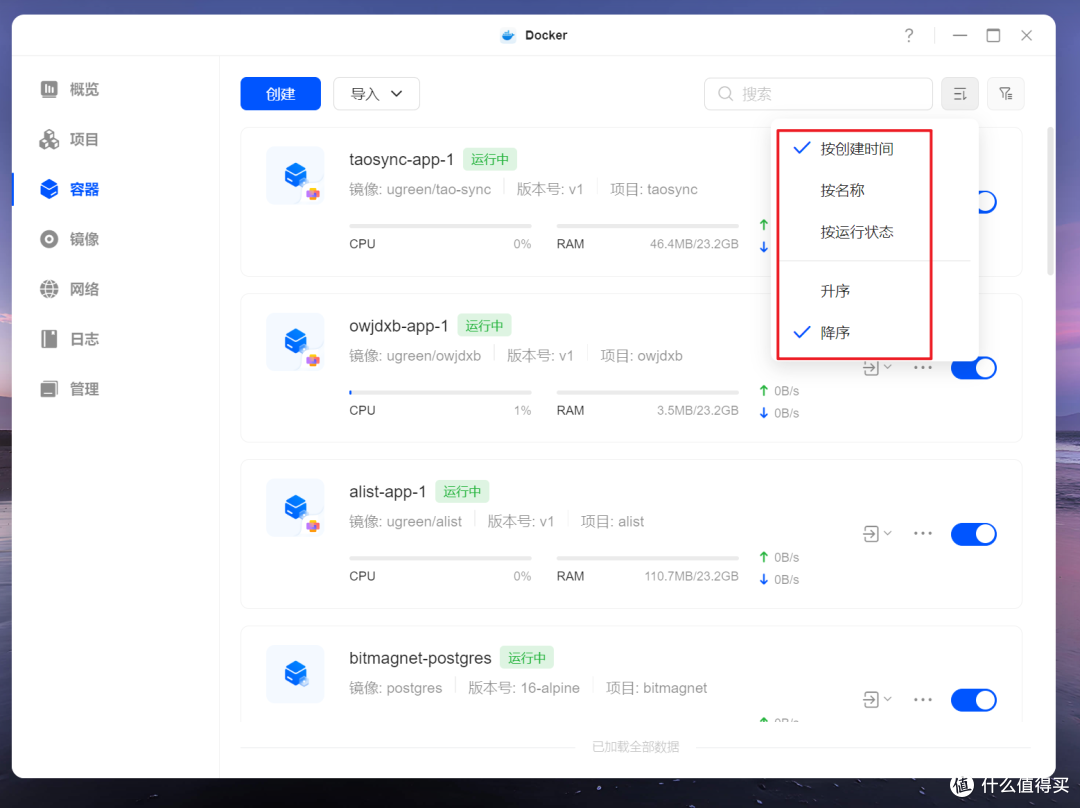Open the alist-app-1 more options menu
1080x808 pixels.
922,533
